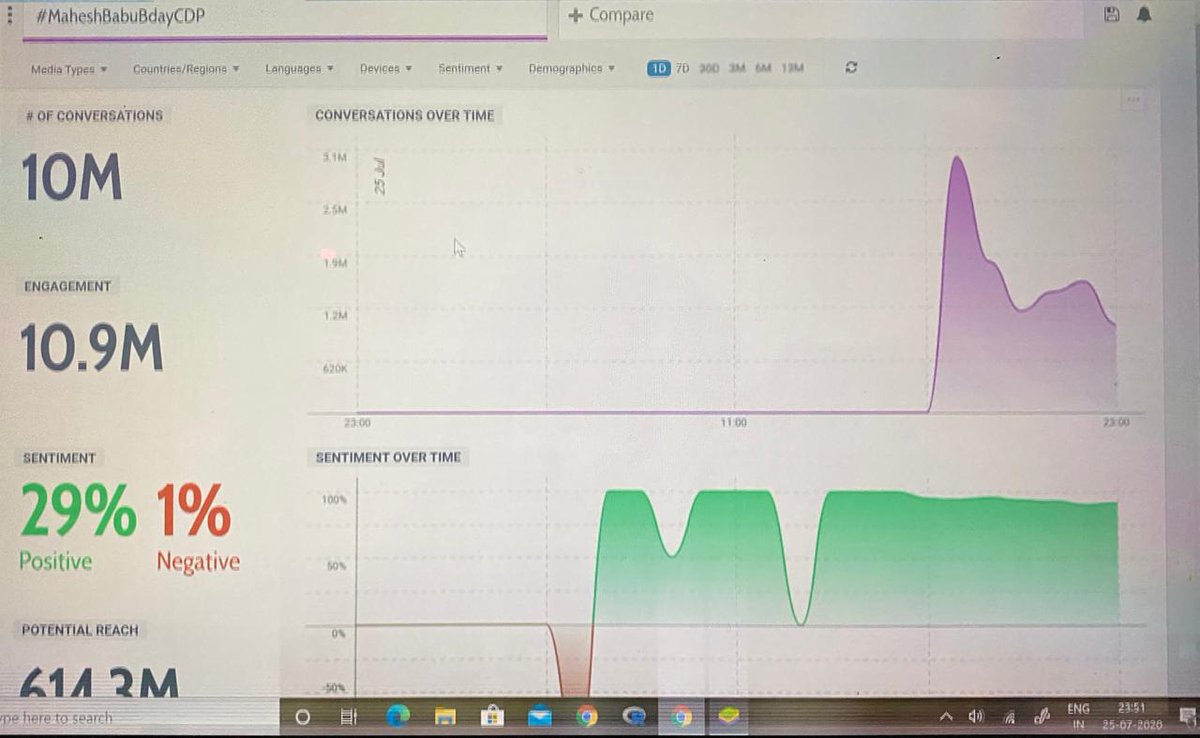Open the Conversations Over Time options menu
The height and width of the screenshot is (738, 1200).
click(x=1133, y=101)
